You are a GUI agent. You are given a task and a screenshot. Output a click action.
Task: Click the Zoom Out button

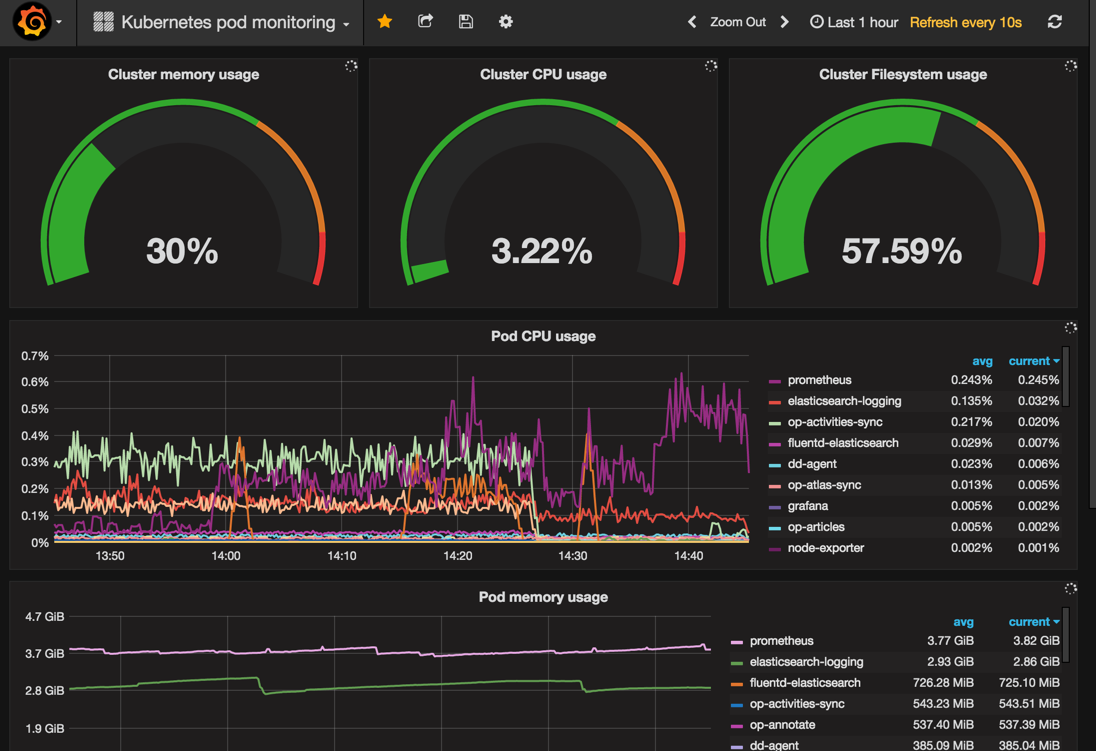point(738,22)
